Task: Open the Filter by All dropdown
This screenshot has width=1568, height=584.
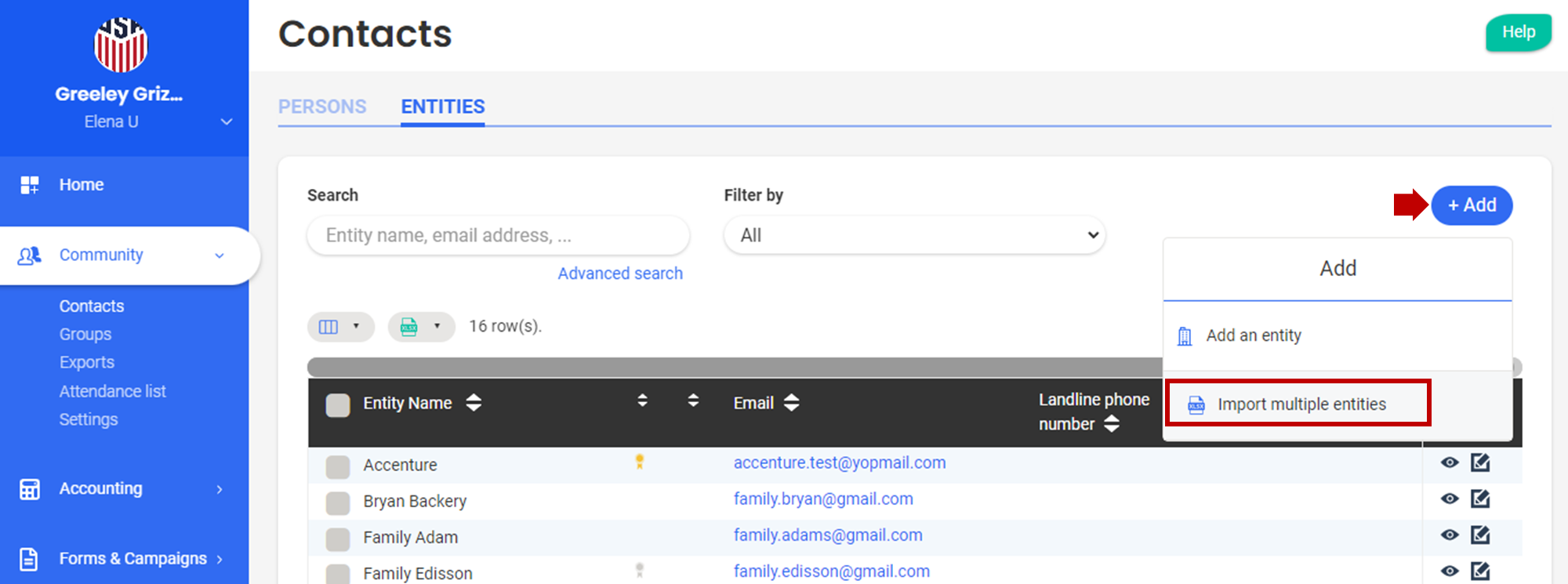Action: (x=914, y=235)
